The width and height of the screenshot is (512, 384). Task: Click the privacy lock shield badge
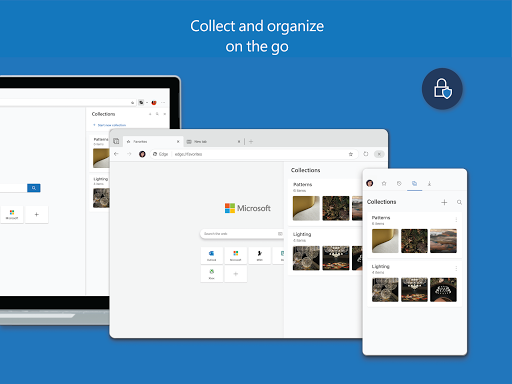(442, 89)
